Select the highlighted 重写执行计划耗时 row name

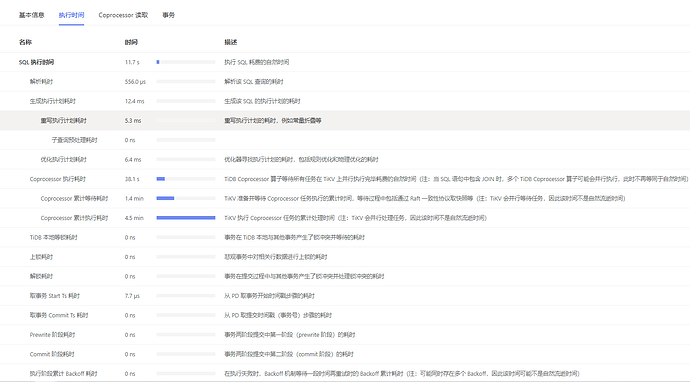click(64, 121)
